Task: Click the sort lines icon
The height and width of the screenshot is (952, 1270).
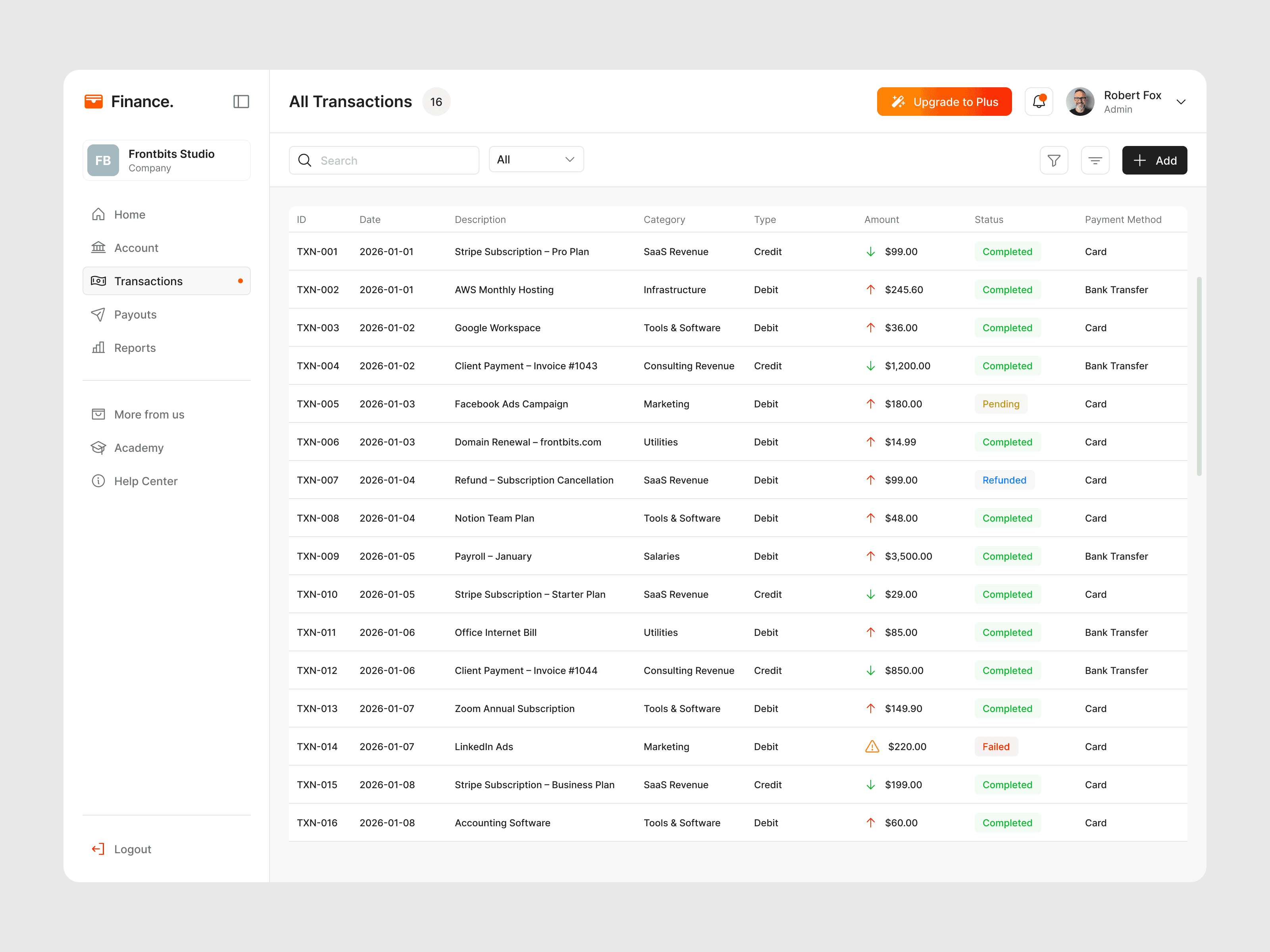Action: 1095,161
